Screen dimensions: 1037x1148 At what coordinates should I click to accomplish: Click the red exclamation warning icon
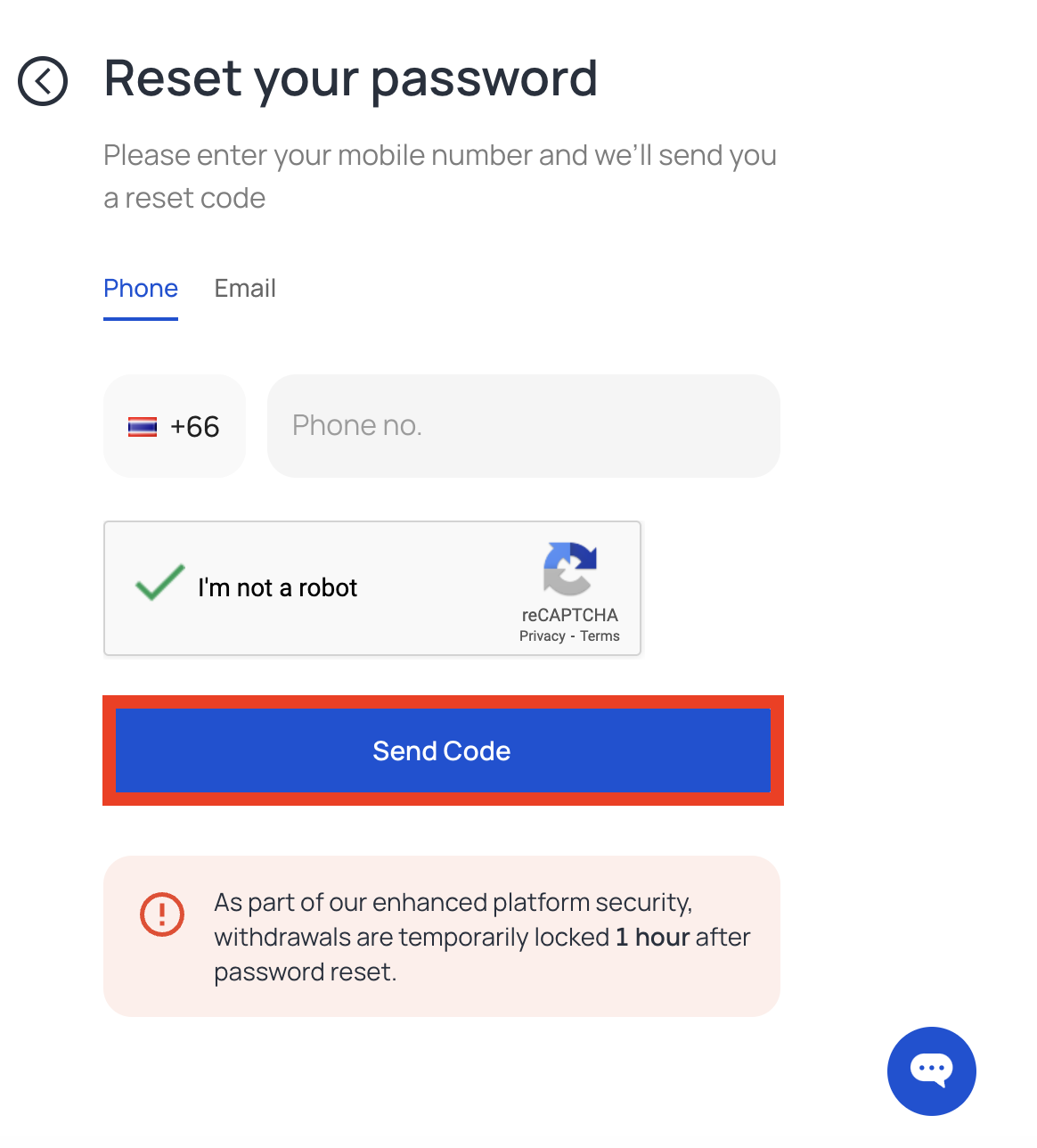[162, 914]
